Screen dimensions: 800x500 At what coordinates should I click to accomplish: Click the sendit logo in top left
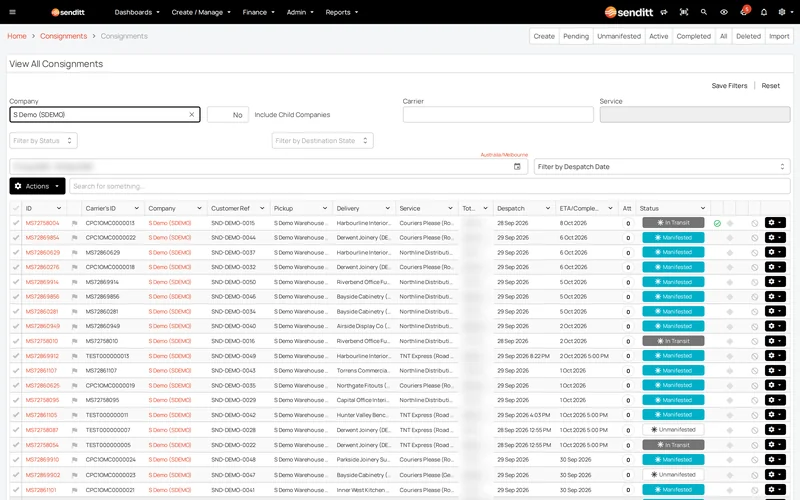[x=68, y=12]
